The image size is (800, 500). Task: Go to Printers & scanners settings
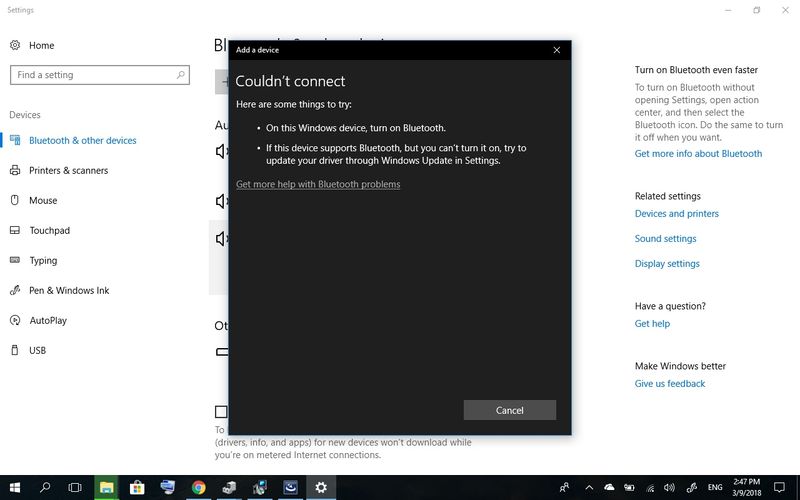tap(68, 170)
